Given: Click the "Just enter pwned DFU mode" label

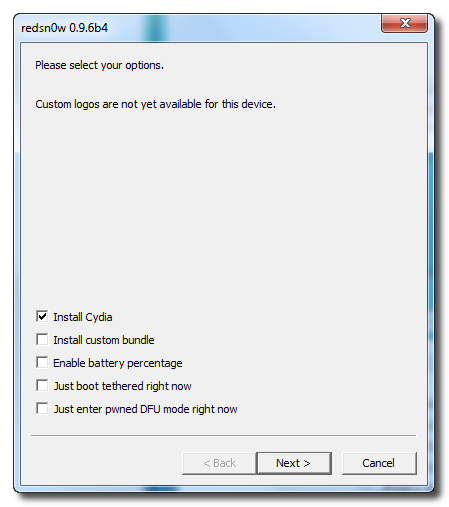Looking at the screenshot, I should [x=145, y=409].
